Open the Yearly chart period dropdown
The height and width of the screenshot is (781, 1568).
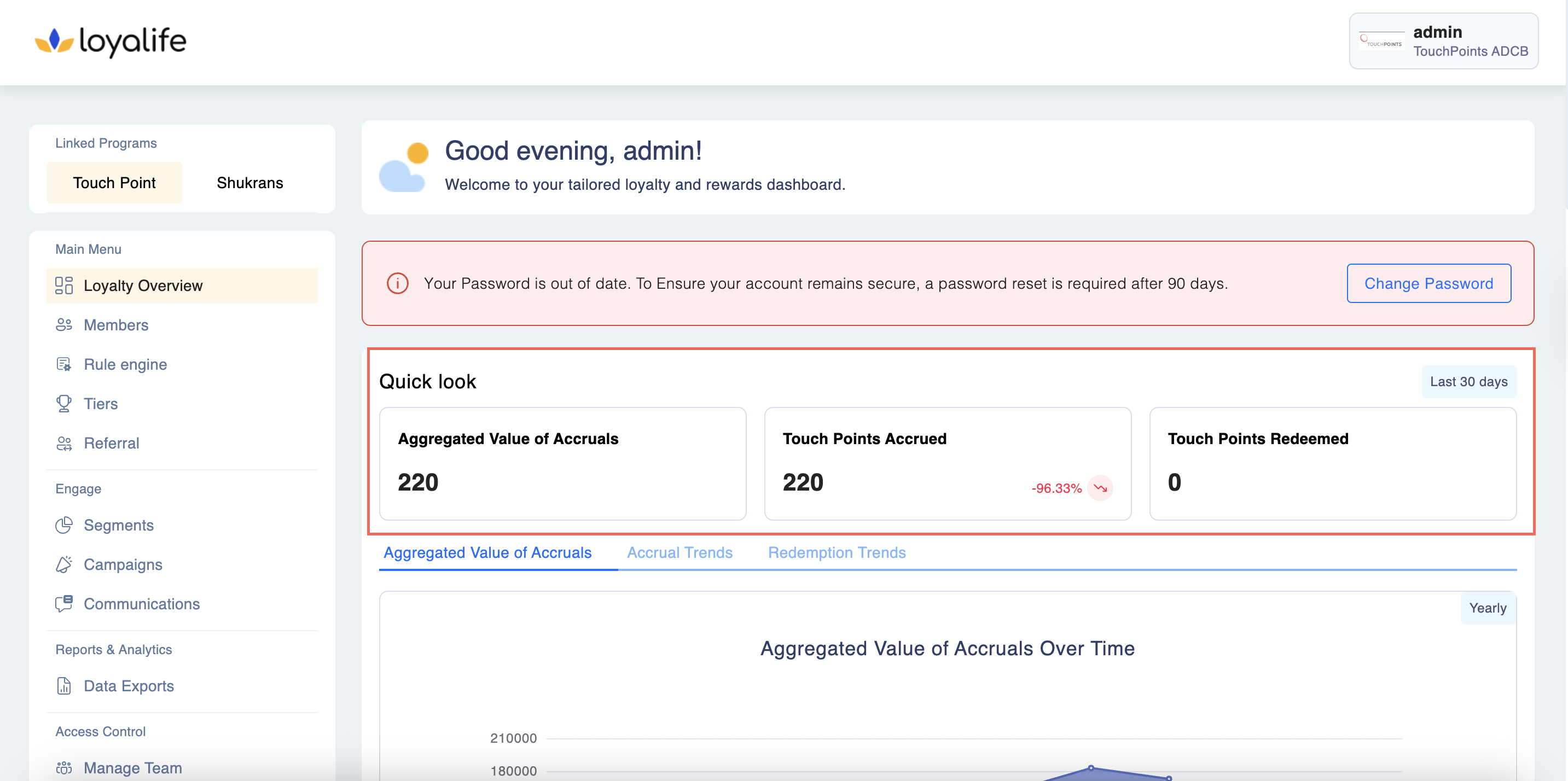pyautogui.click(x=1487, y=608)
